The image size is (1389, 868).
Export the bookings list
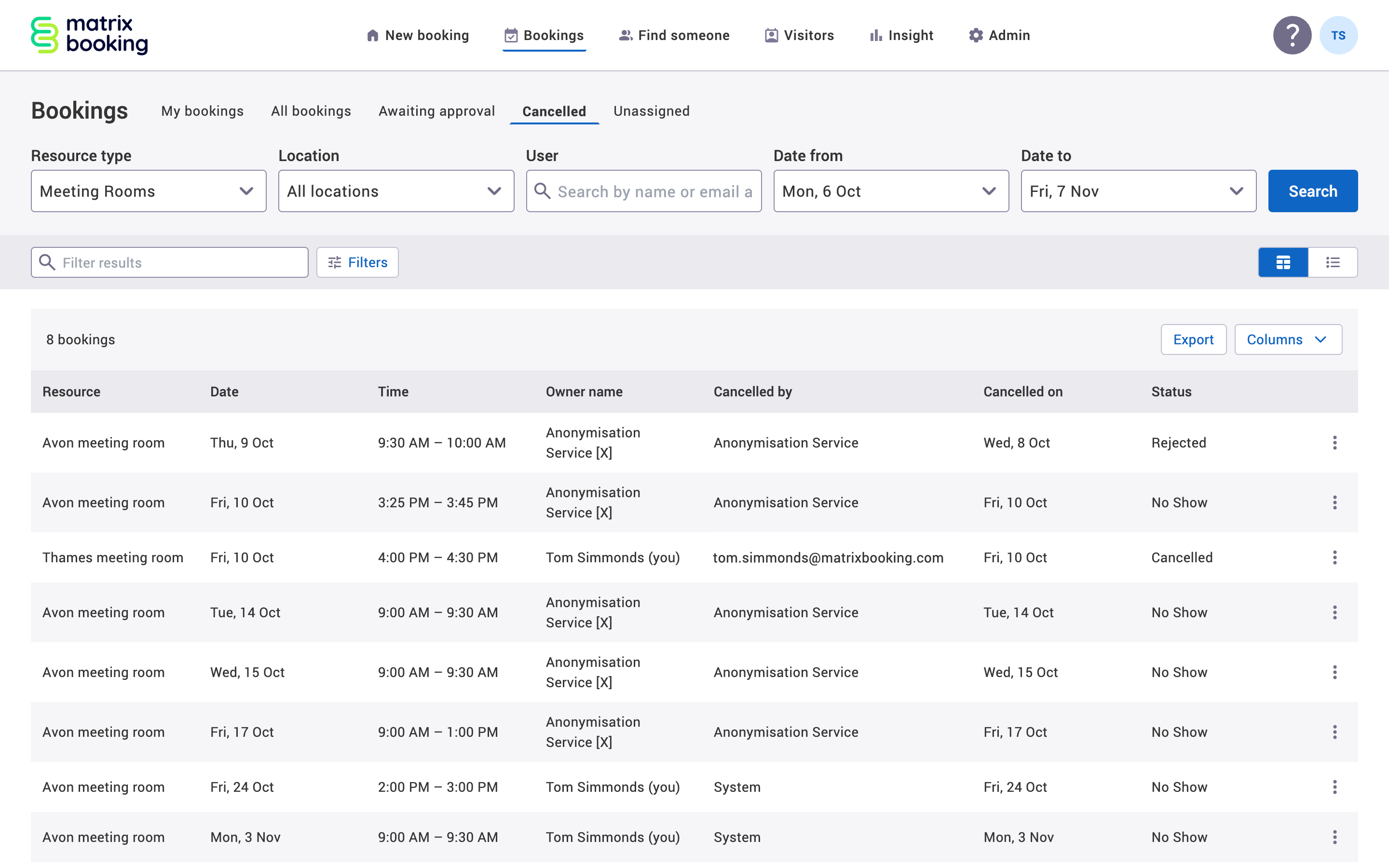coord(1193,339)
